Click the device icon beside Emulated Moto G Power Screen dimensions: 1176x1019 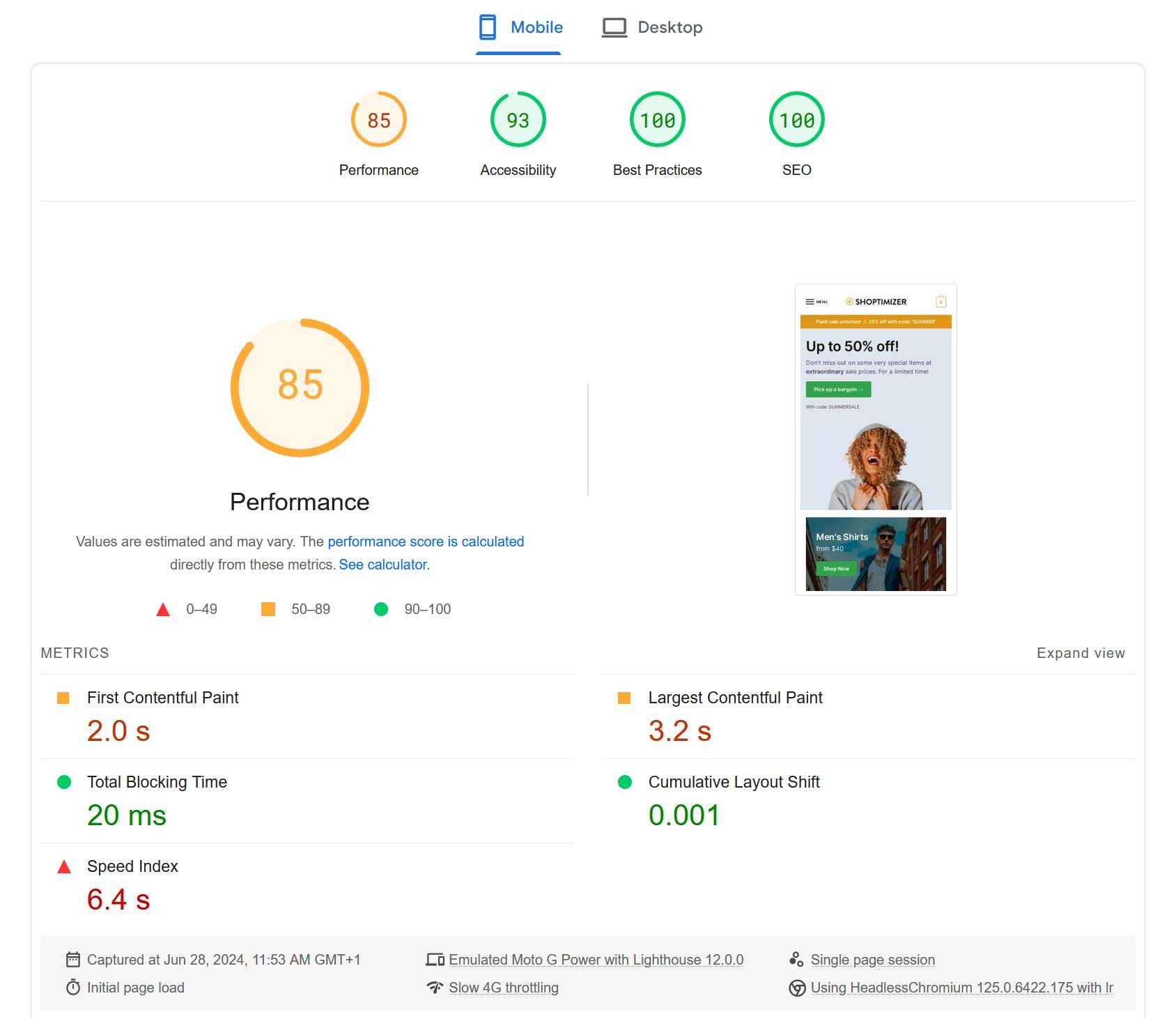435,960
